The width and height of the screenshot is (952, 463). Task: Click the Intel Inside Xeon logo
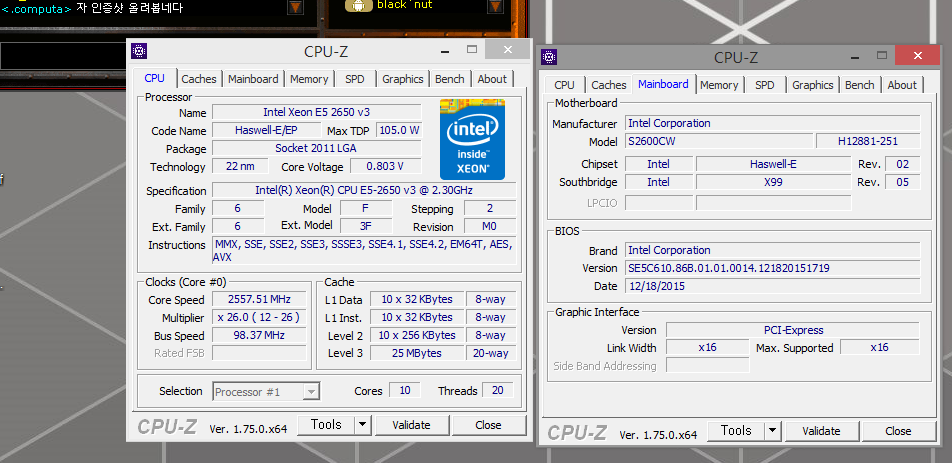(x=472, y=139)
